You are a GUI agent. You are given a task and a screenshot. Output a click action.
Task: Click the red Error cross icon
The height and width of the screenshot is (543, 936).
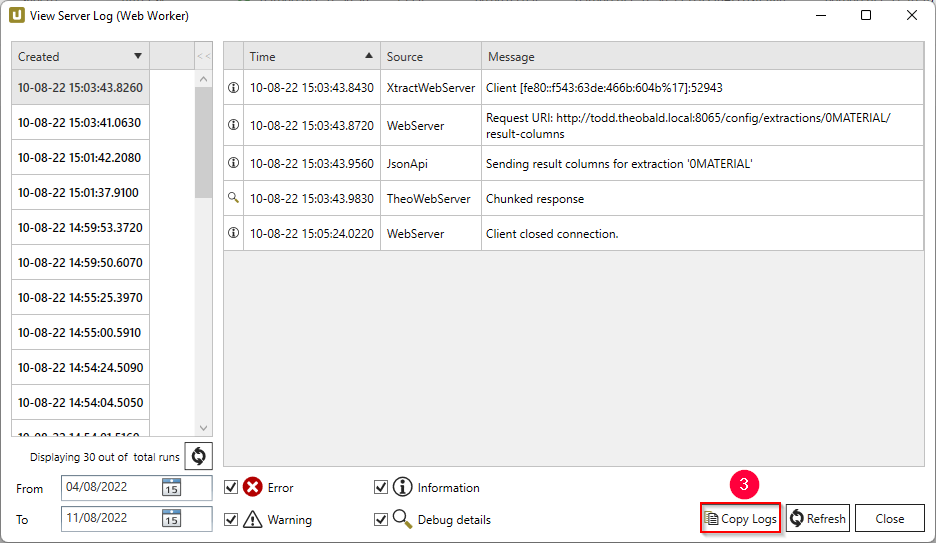[x=253, y=487]
